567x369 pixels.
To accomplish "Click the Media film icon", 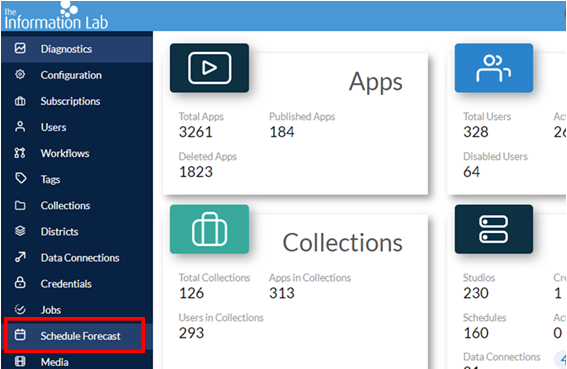I will click(20, 361).
